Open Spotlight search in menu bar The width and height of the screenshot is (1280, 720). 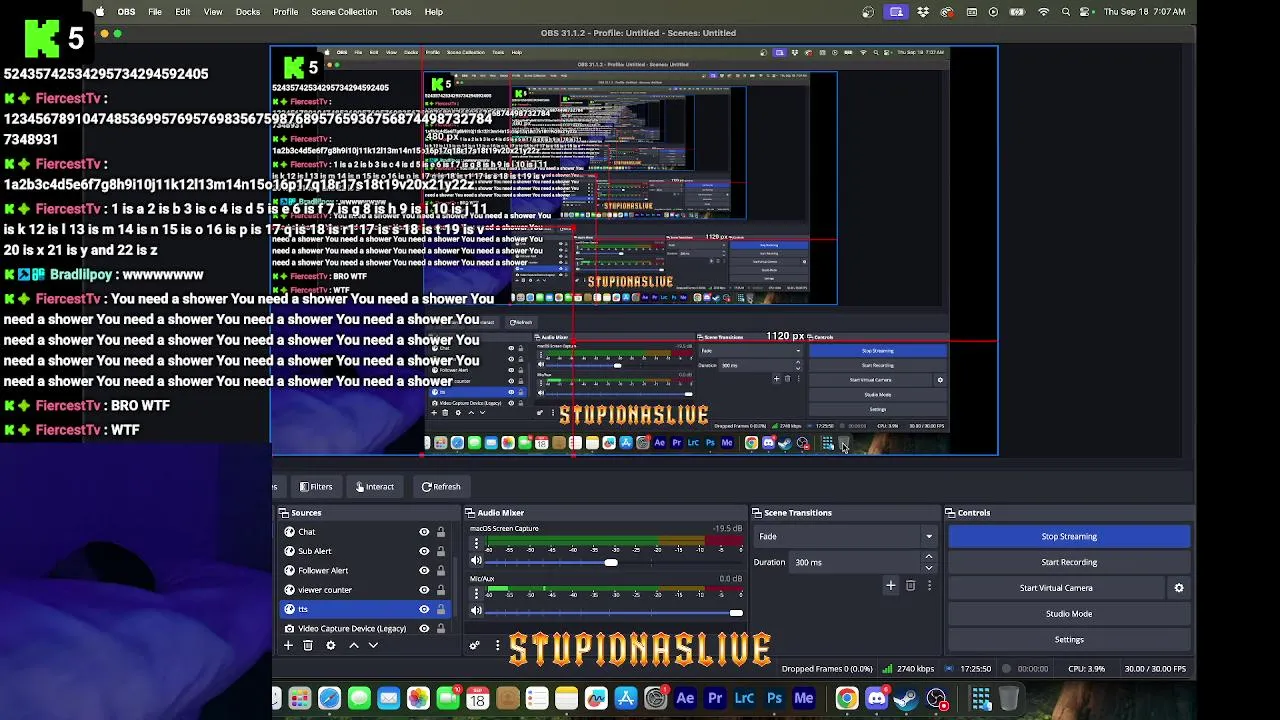click(x=1066, y=12)
